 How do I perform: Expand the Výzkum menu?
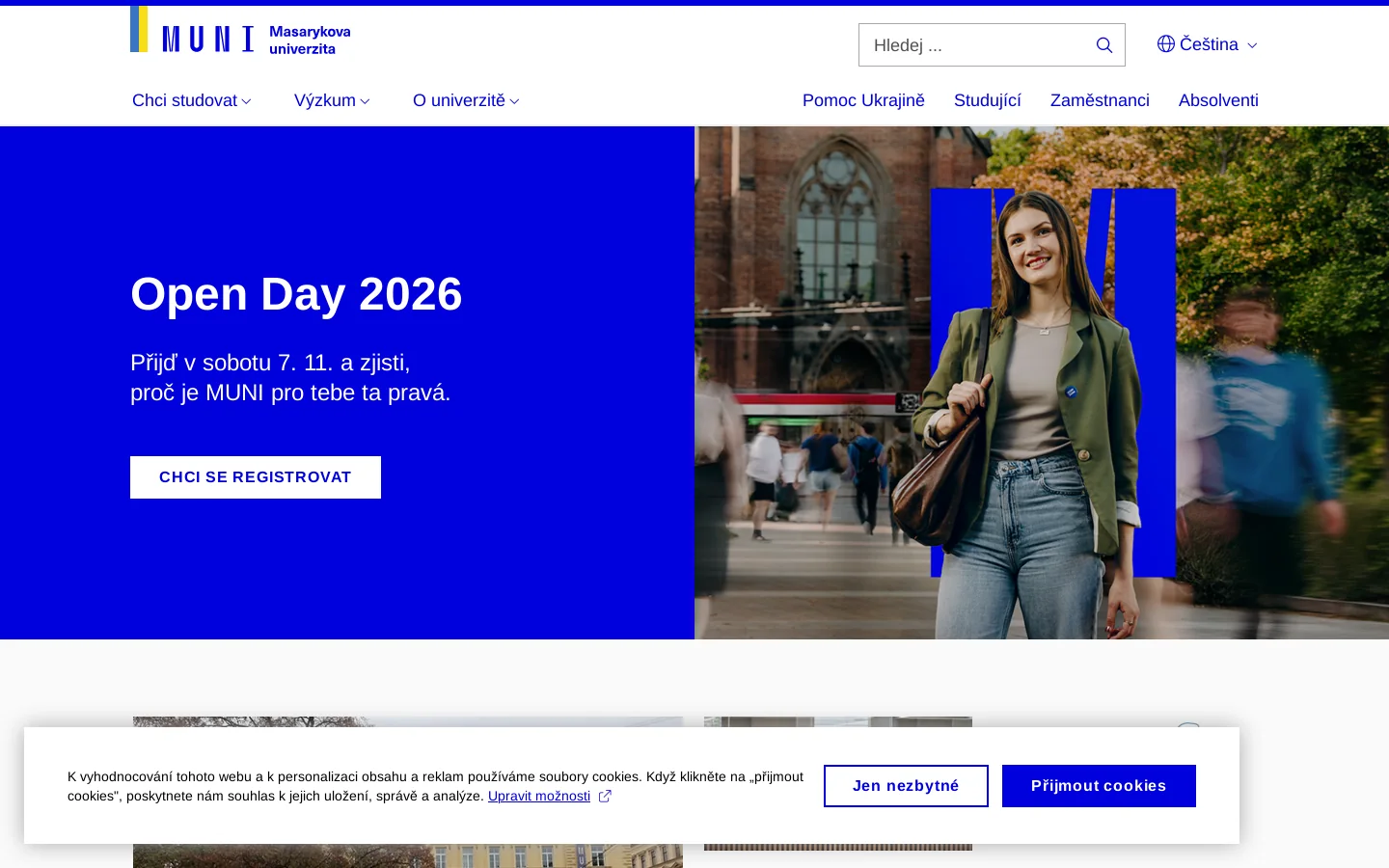[x=332, y=100]
